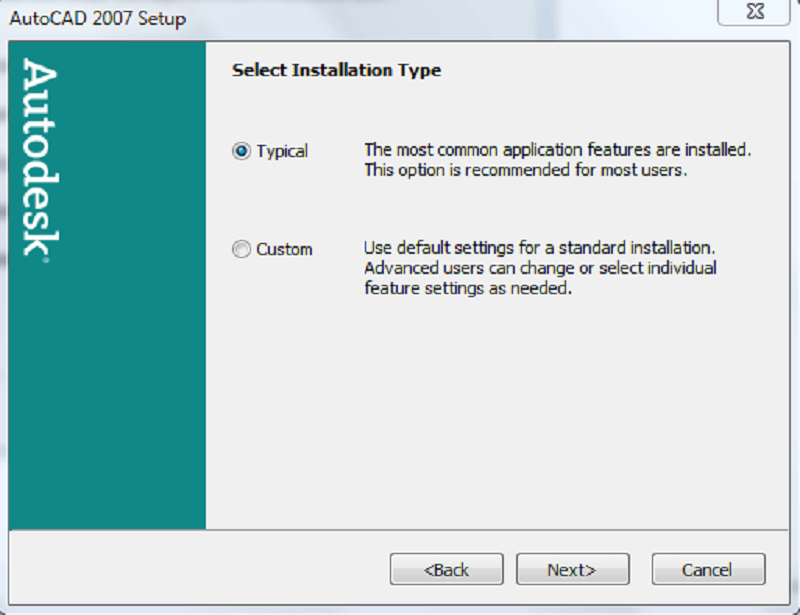Proceed with the Next> button
This screenshot has height=615, width=800.
point(572,569)
